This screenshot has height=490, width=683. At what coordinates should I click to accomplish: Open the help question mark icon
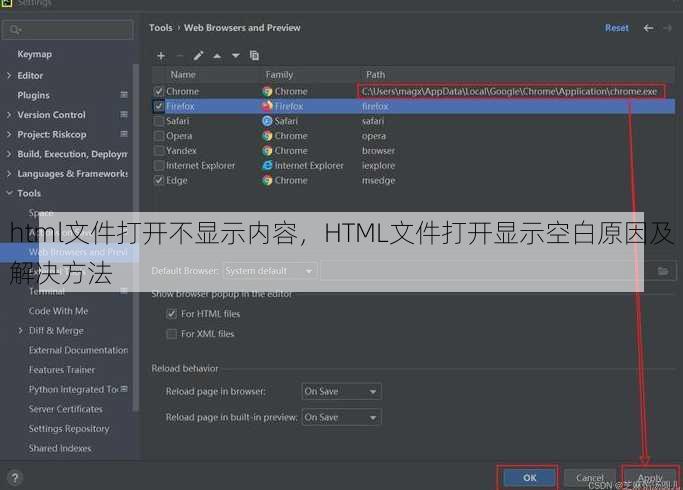[x=14, y=478]
